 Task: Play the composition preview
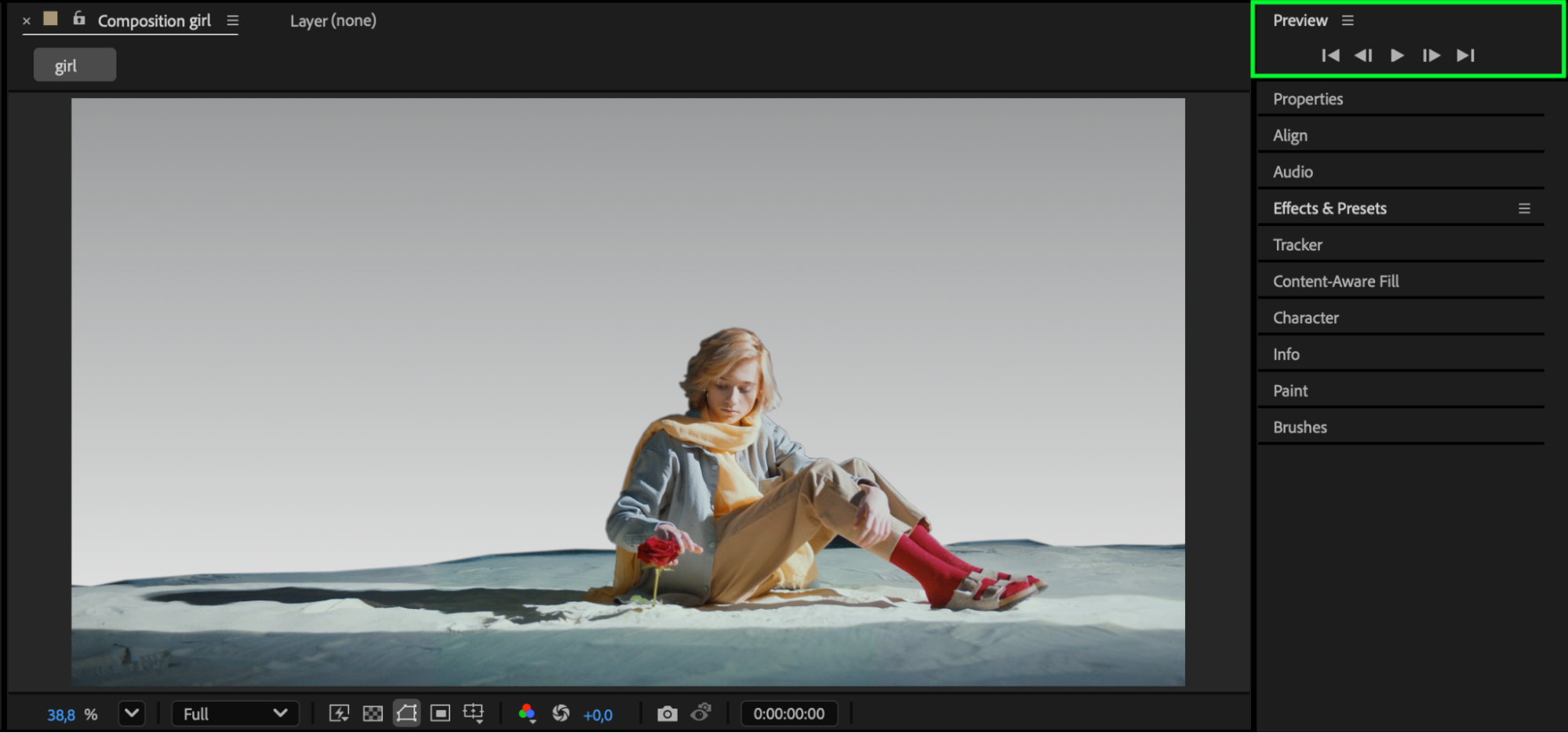tap(1397, 55)
